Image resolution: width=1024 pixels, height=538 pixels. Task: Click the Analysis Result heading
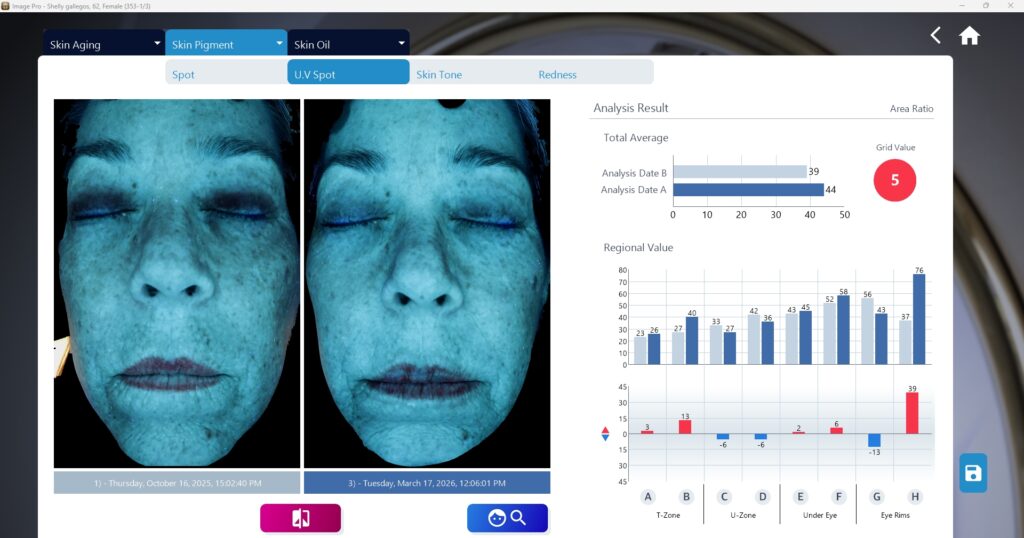[630, 108]
